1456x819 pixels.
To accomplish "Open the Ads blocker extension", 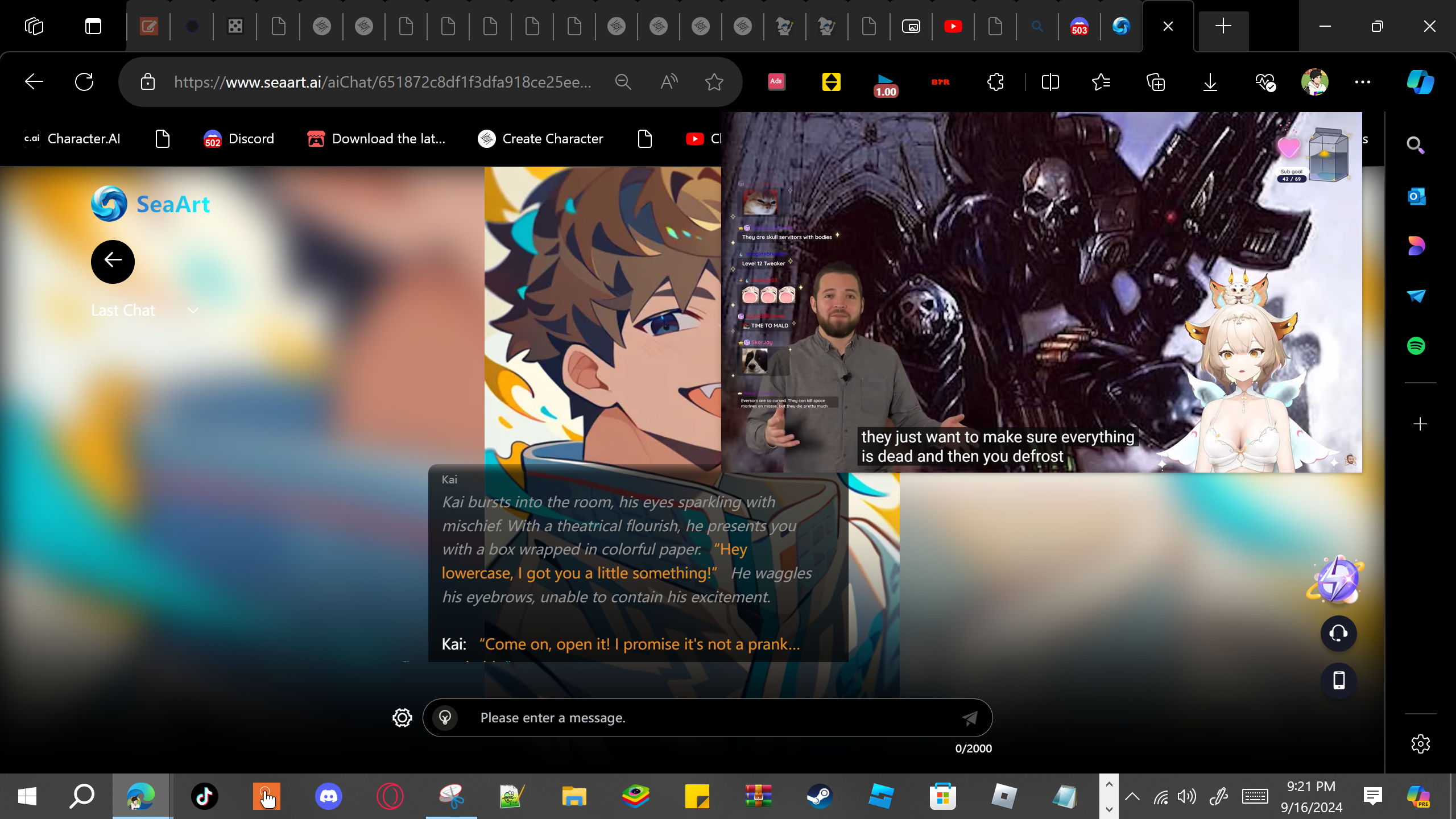I will click(x=776, y=82).
